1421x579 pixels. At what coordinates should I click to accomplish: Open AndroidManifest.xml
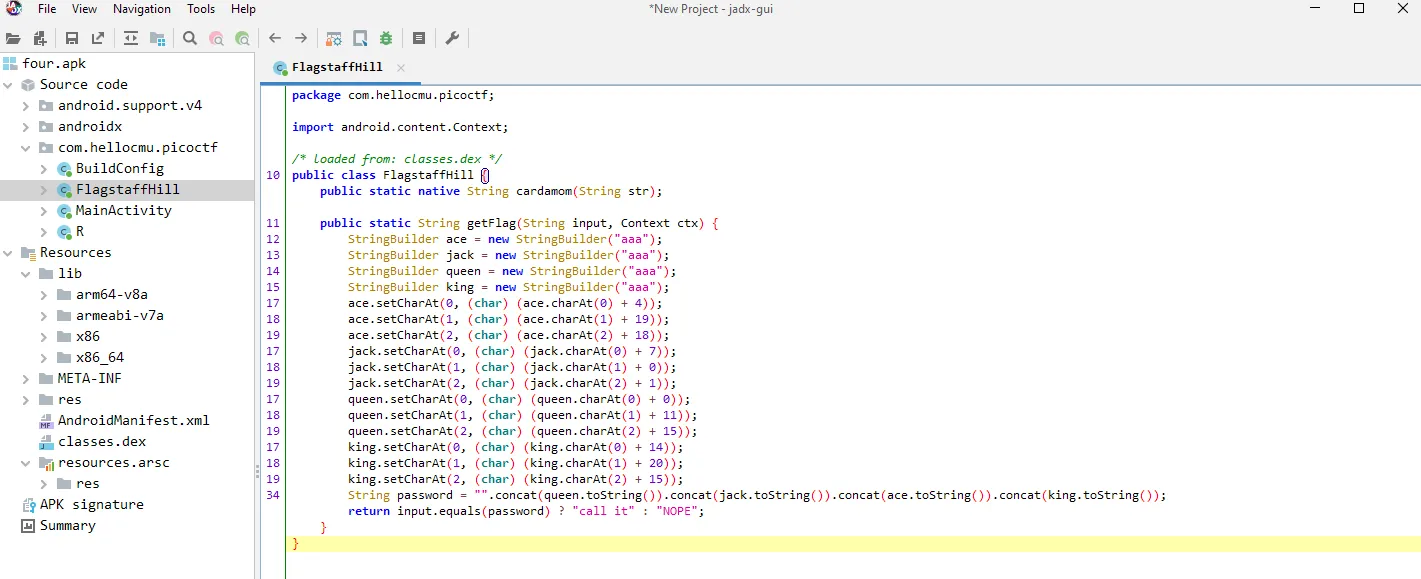click(134, 420)
